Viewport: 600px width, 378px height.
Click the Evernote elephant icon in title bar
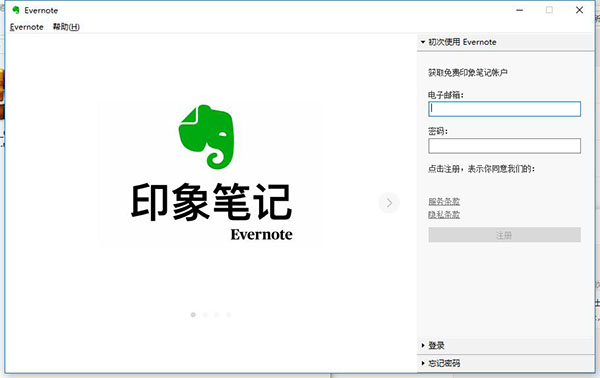pyautogui.click(x=16, y=10)
